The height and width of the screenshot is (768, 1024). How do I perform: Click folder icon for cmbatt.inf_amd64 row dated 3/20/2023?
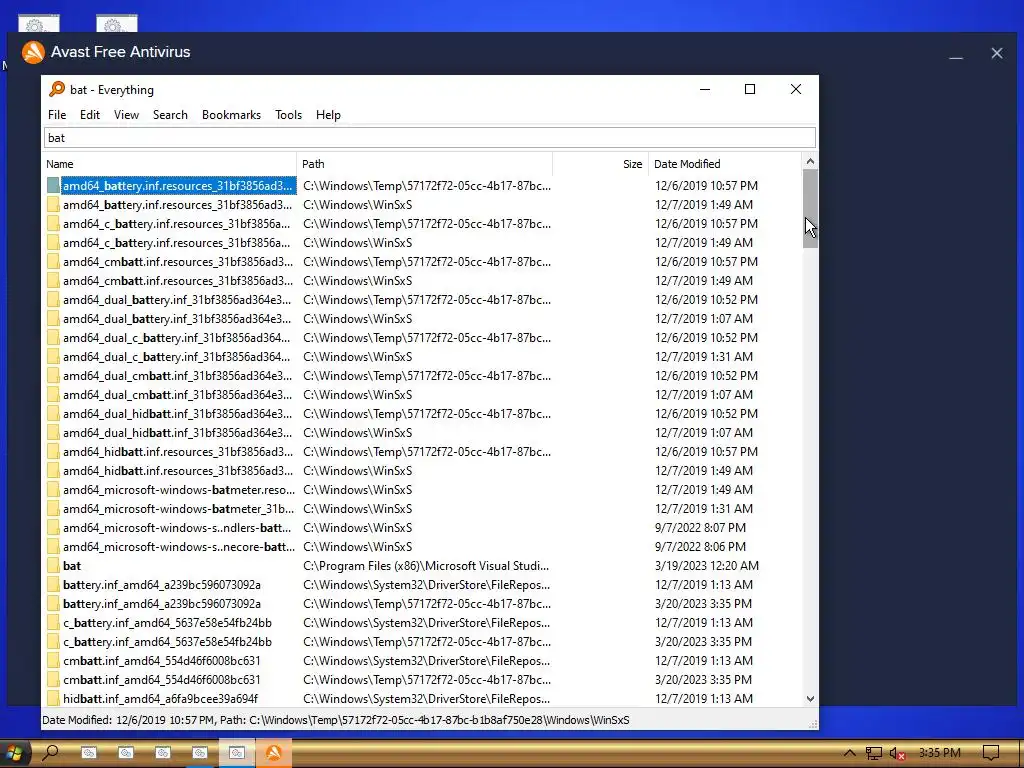coord(53,680)
